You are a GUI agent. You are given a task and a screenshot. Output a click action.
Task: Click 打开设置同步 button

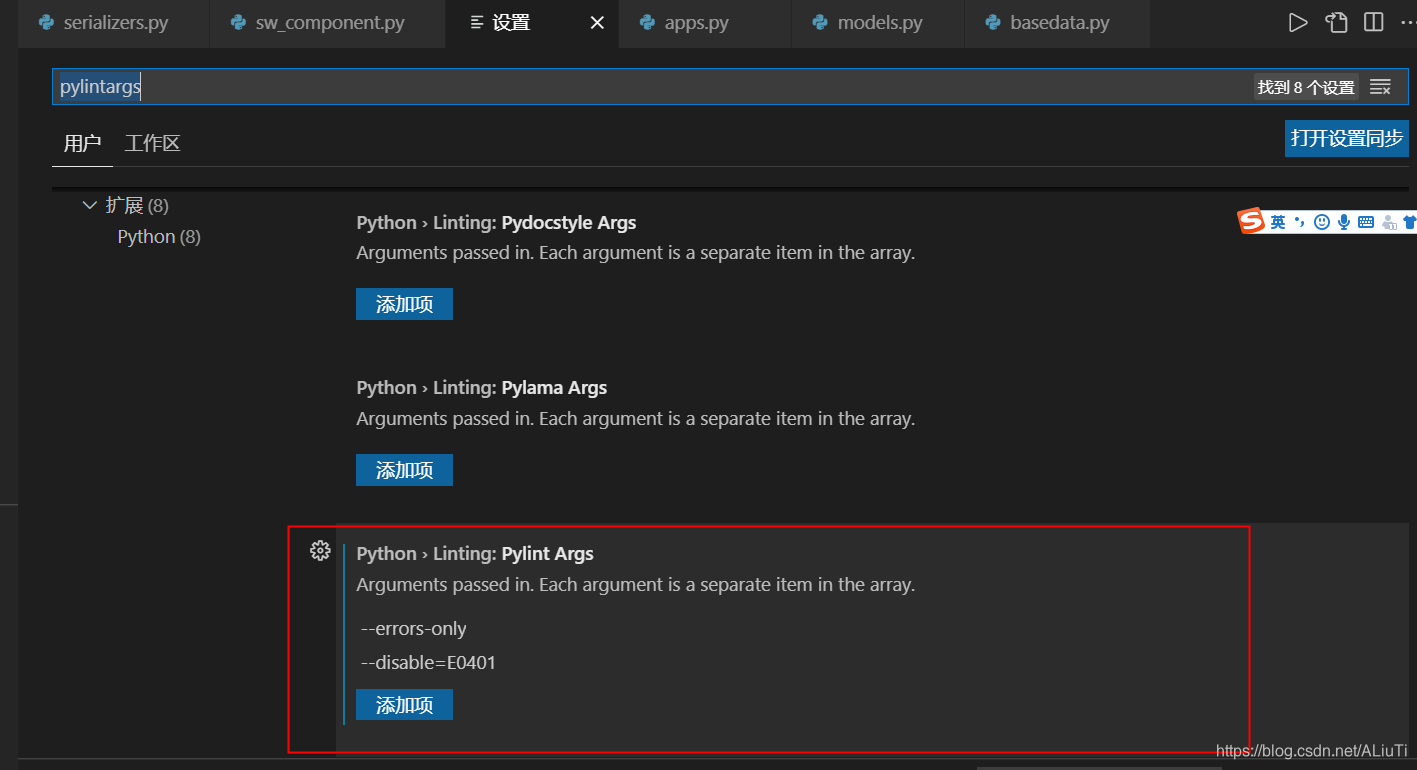1346,138
